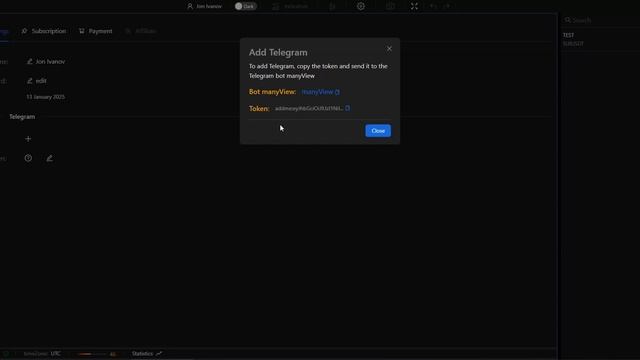Add a Telegram account with plus icon
This screenshot has height=360, width=640.
coord(28,139)
